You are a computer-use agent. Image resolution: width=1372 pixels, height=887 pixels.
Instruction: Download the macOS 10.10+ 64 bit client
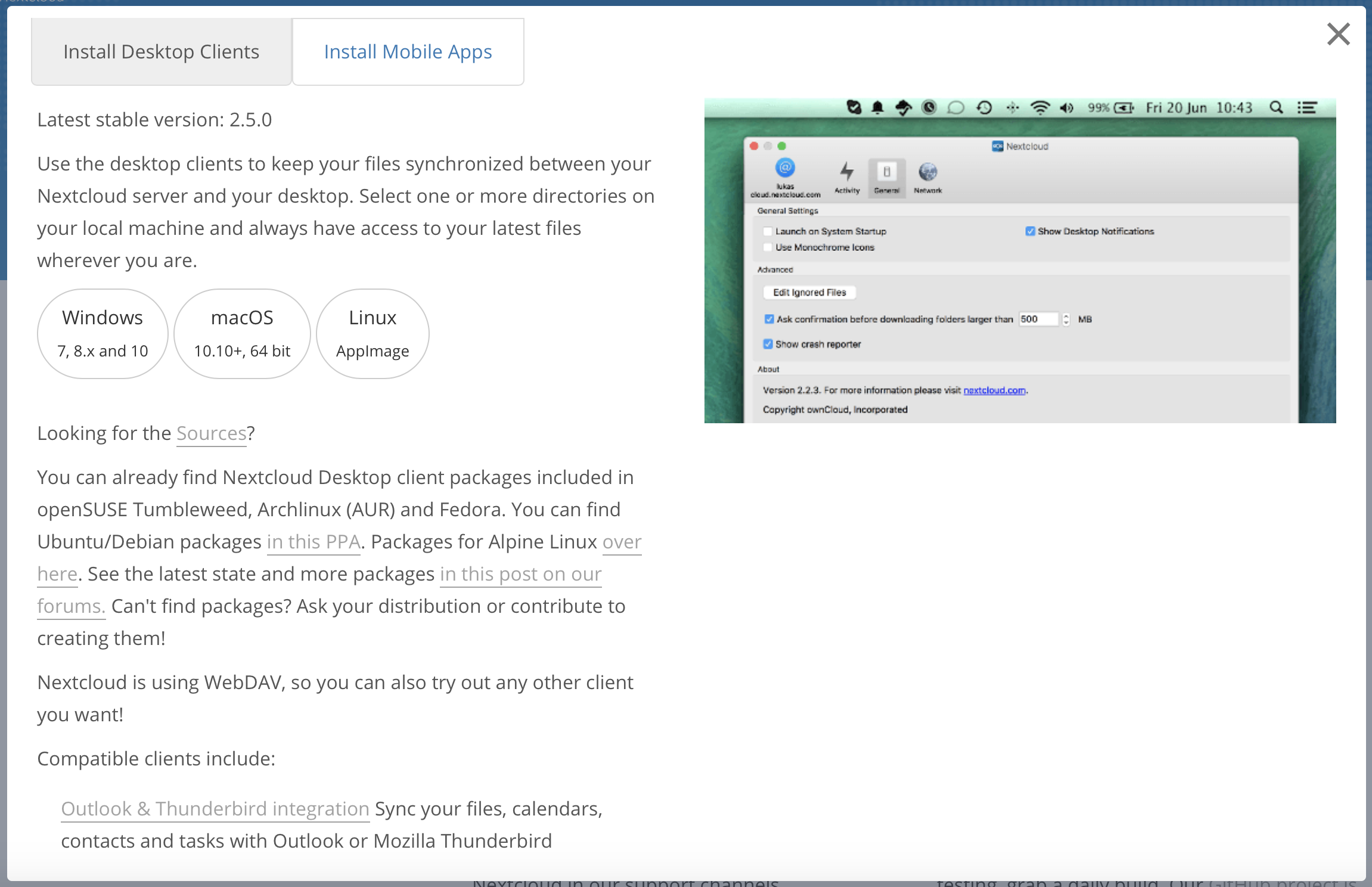click(242, 333)
